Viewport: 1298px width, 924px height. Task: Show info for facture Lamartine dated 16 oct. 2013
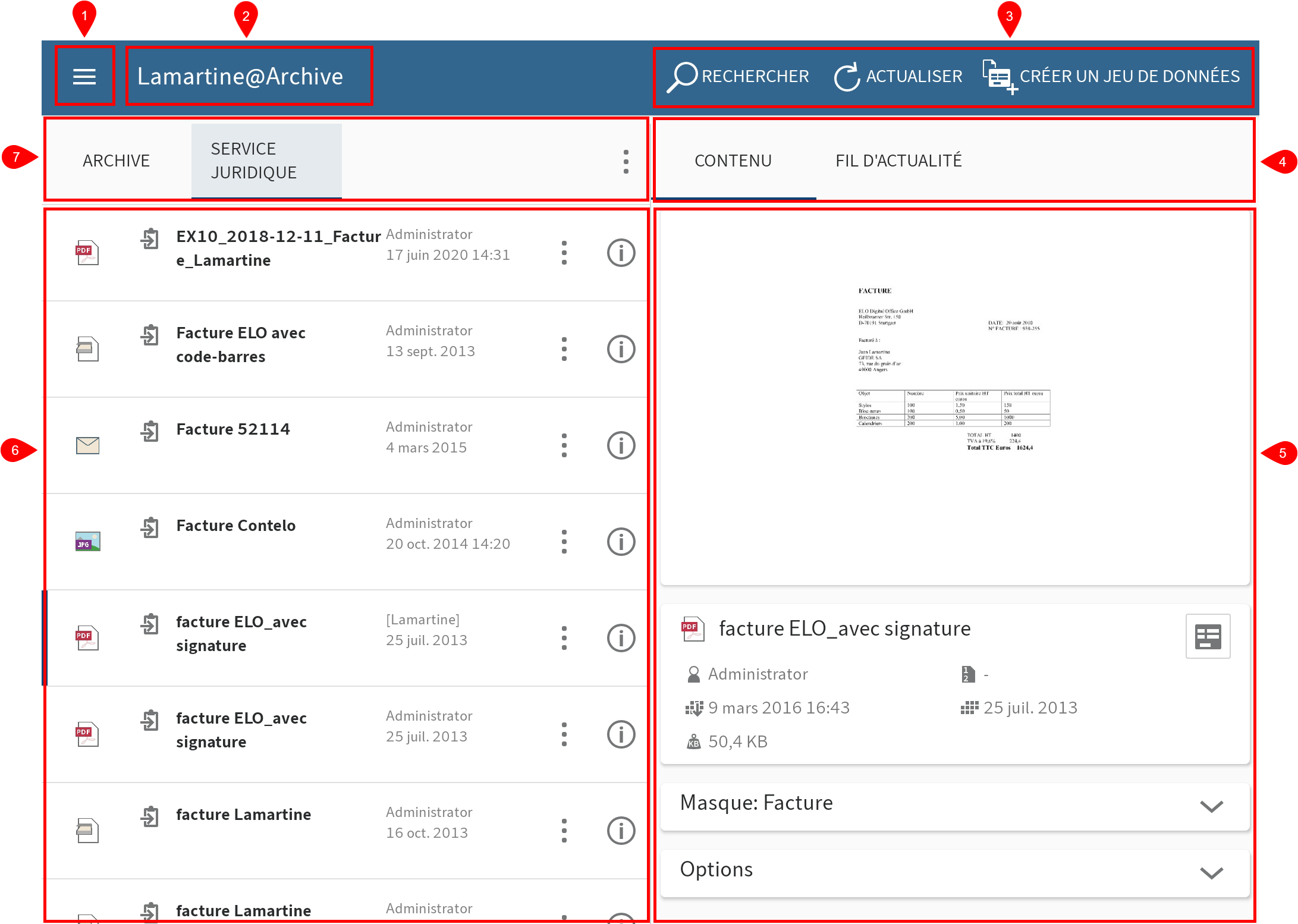point(621,831)
